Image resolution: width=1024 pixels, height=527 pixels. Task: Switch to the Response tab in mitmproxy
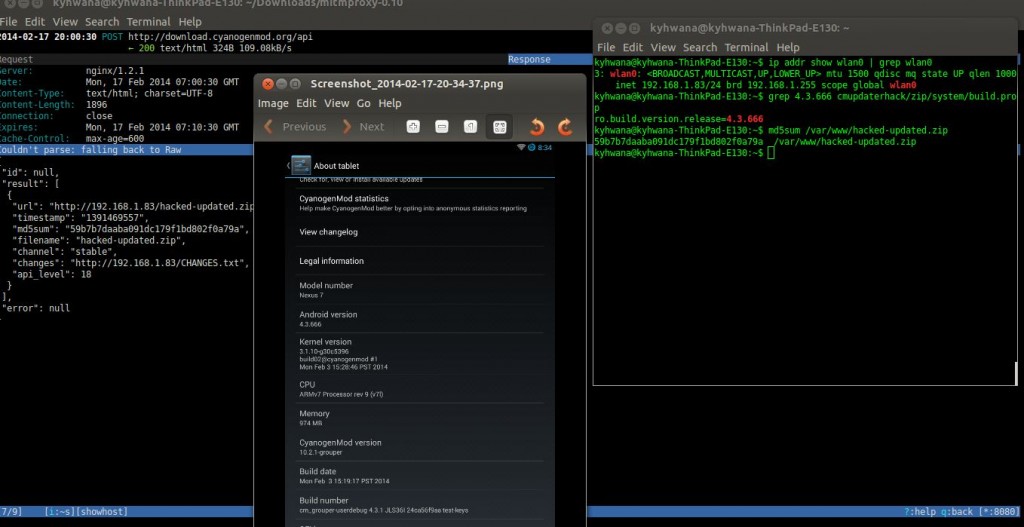pyautogui.click(x=529, y=59)
